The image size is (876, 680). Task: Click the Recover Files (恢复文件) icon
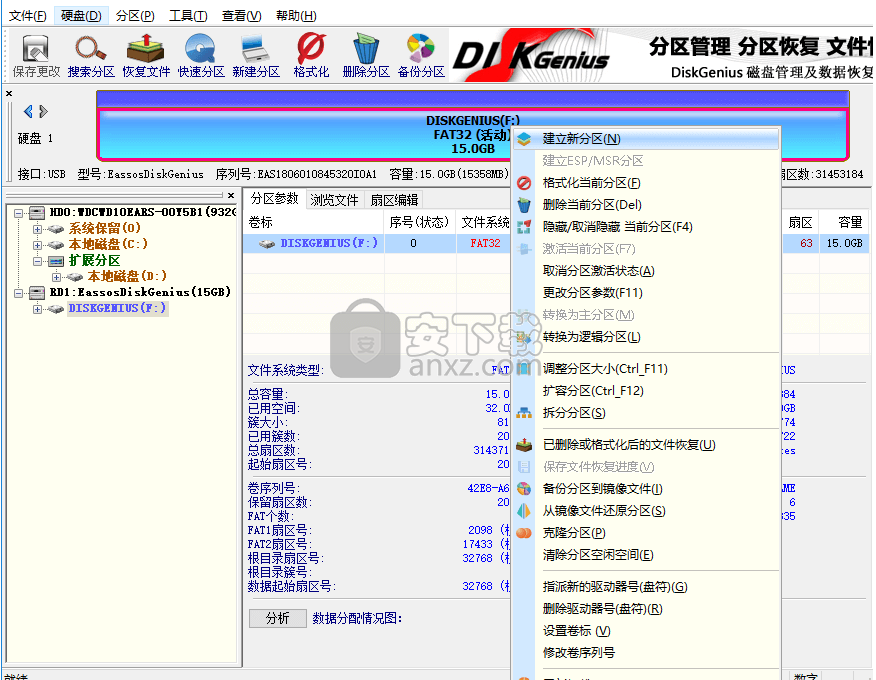point(146,56)
